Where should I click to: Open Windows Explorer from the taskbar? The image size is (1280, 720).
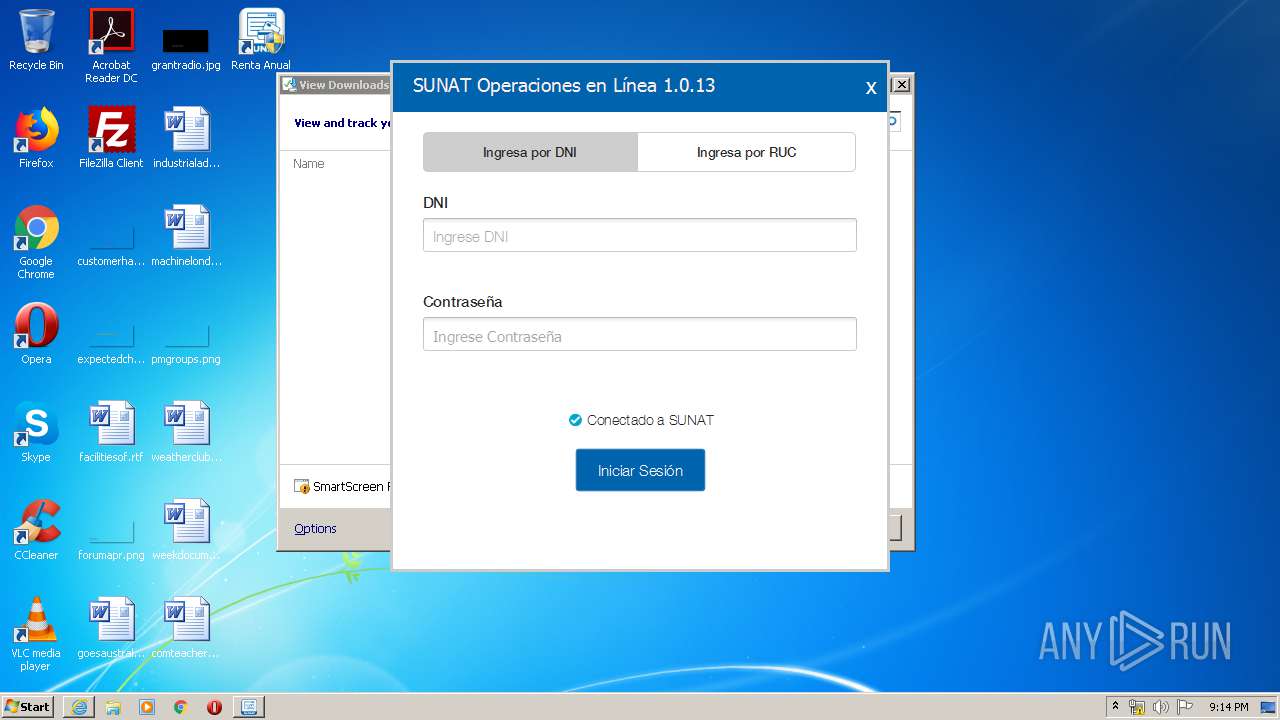(113, 707)
